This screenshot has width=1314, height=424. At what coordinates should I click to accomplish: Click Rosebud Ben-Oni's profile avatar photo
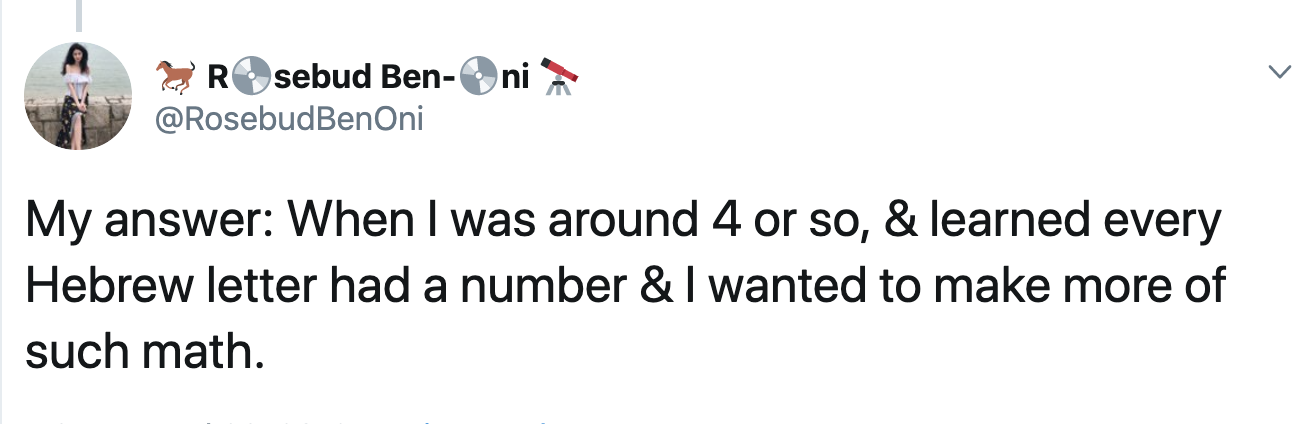(77, 97)
